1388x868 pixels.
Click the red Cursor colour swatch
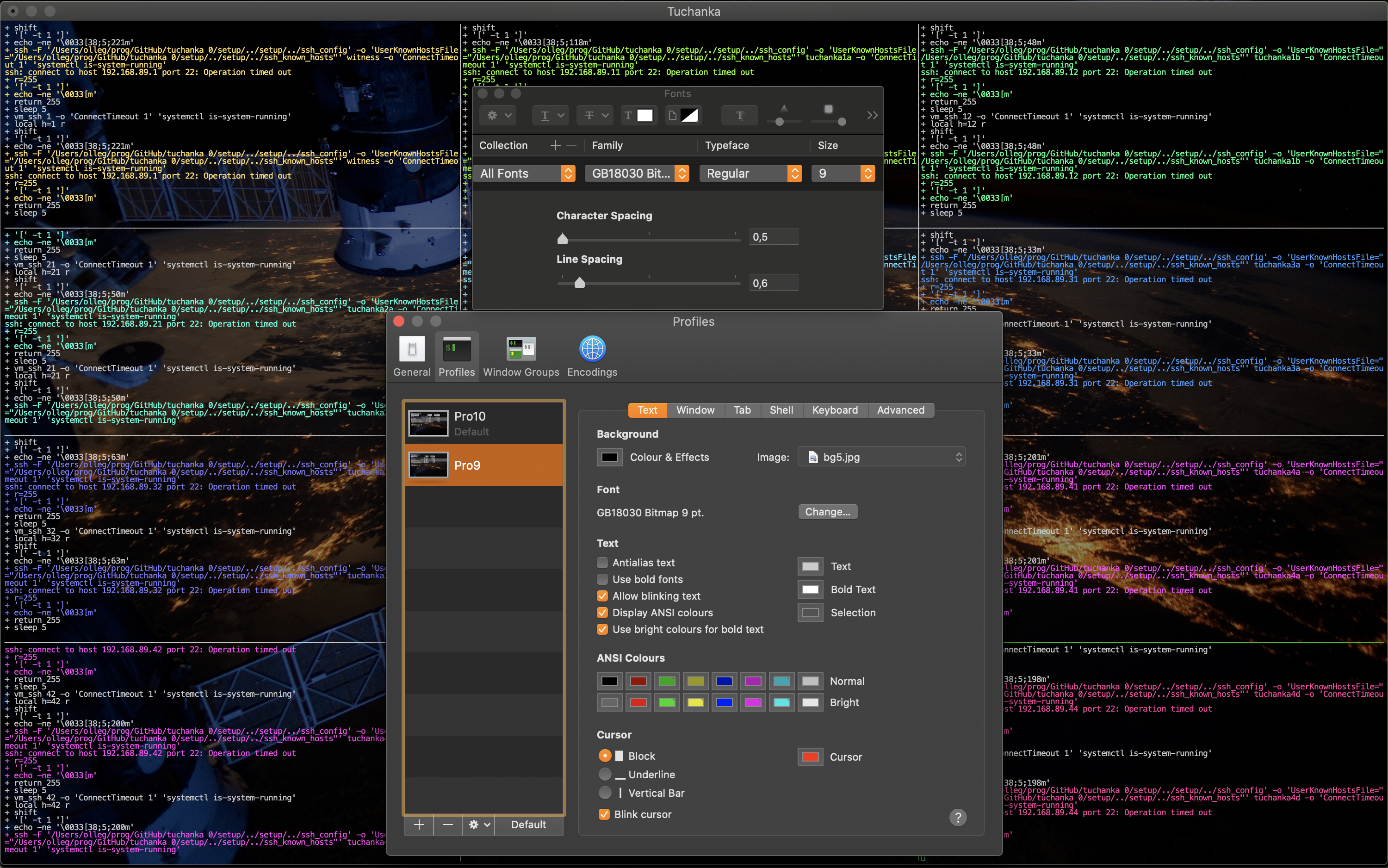click(x=810, y=756)
